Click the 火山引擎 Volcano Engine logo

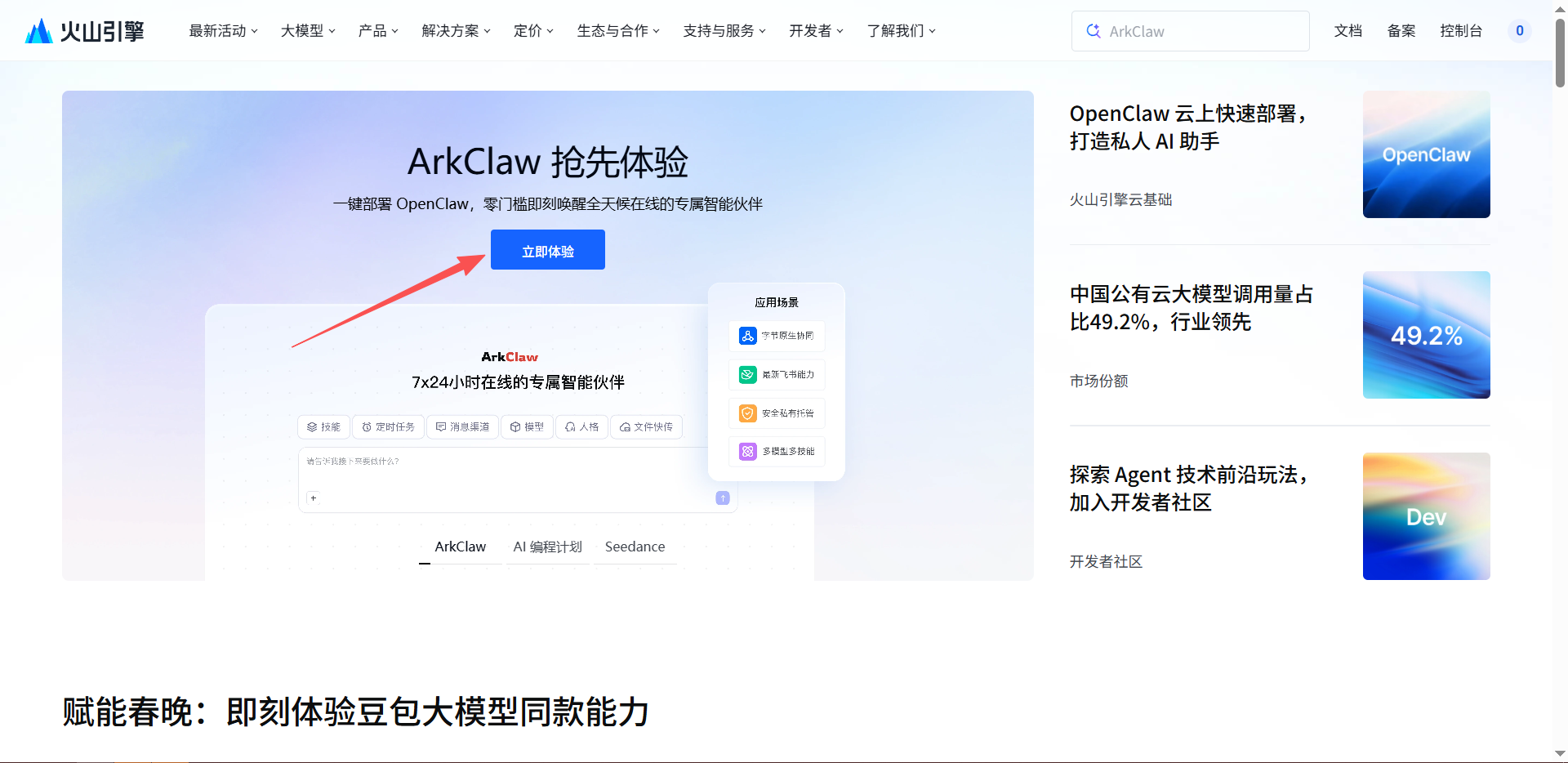click(x=84, y=31)
